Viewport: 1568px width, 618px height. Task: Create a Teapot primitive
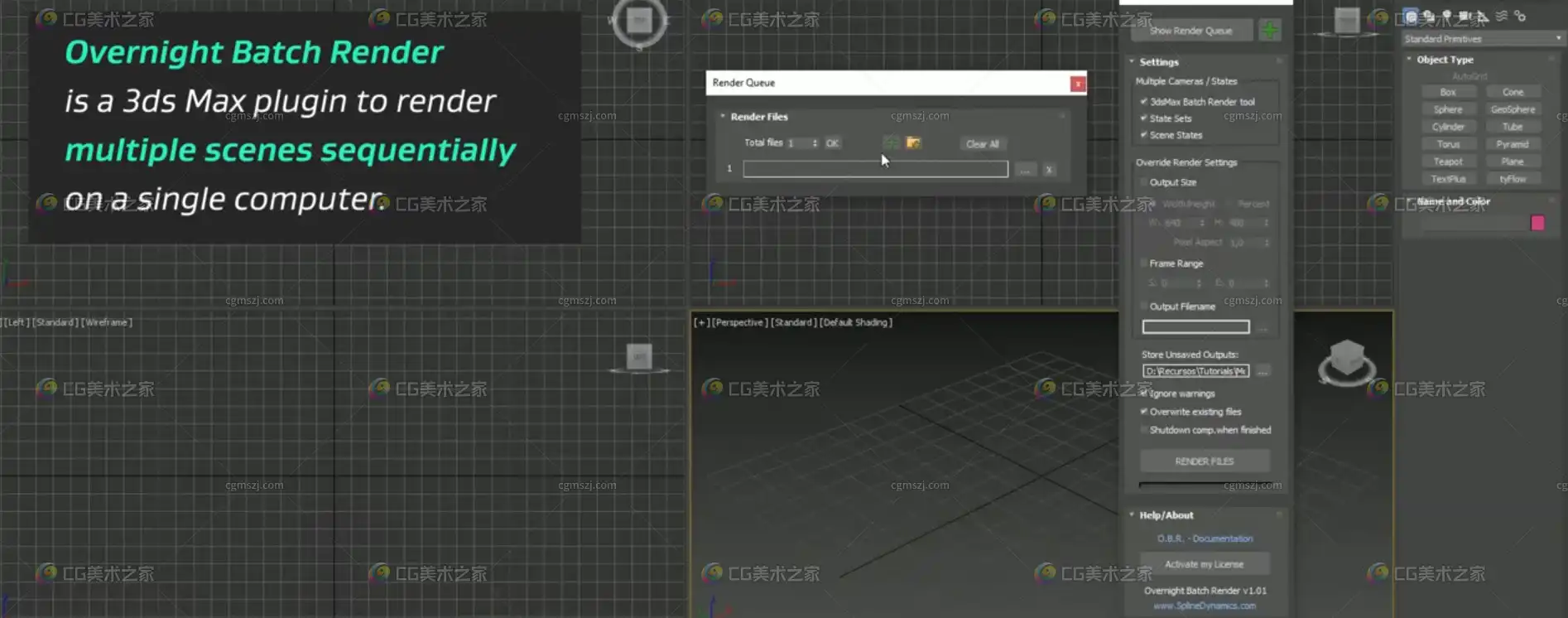(x=1447, y=162)
